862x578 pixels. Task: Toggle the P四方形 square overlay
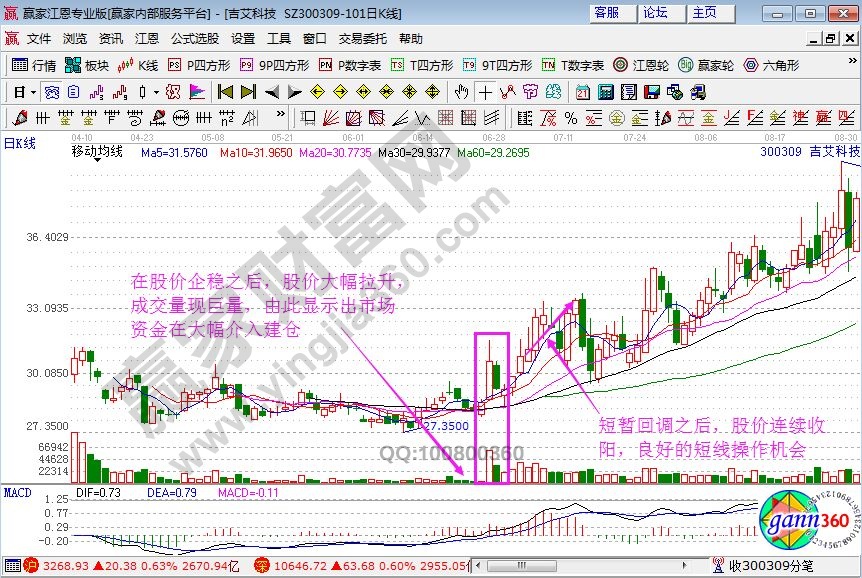pos(198,65)
